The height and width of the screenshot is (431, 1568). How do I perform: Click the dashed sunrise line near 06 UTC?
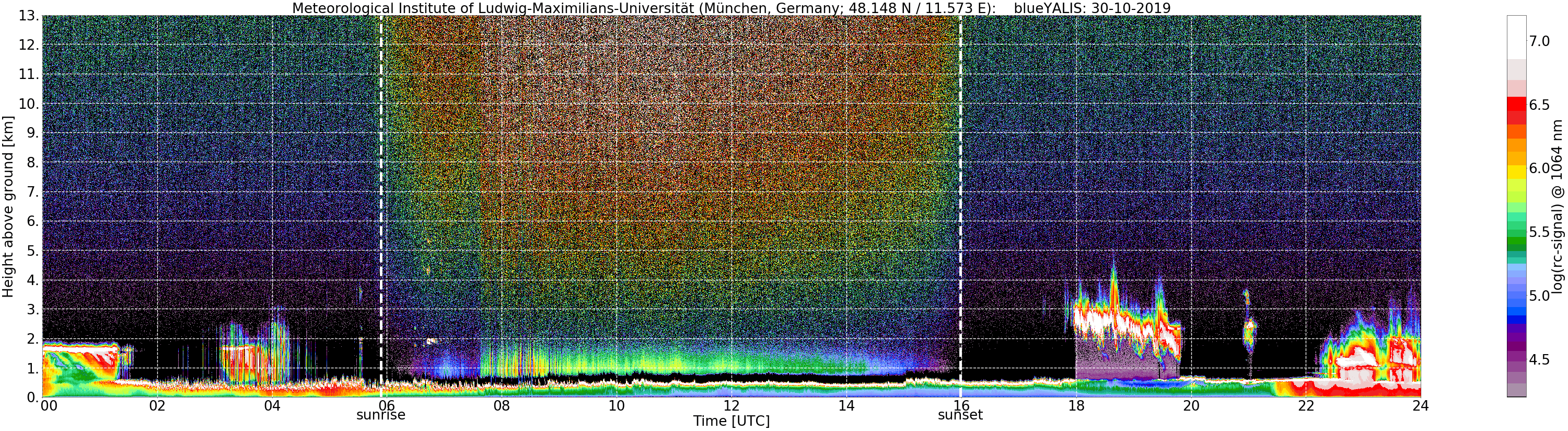point(381,206)
